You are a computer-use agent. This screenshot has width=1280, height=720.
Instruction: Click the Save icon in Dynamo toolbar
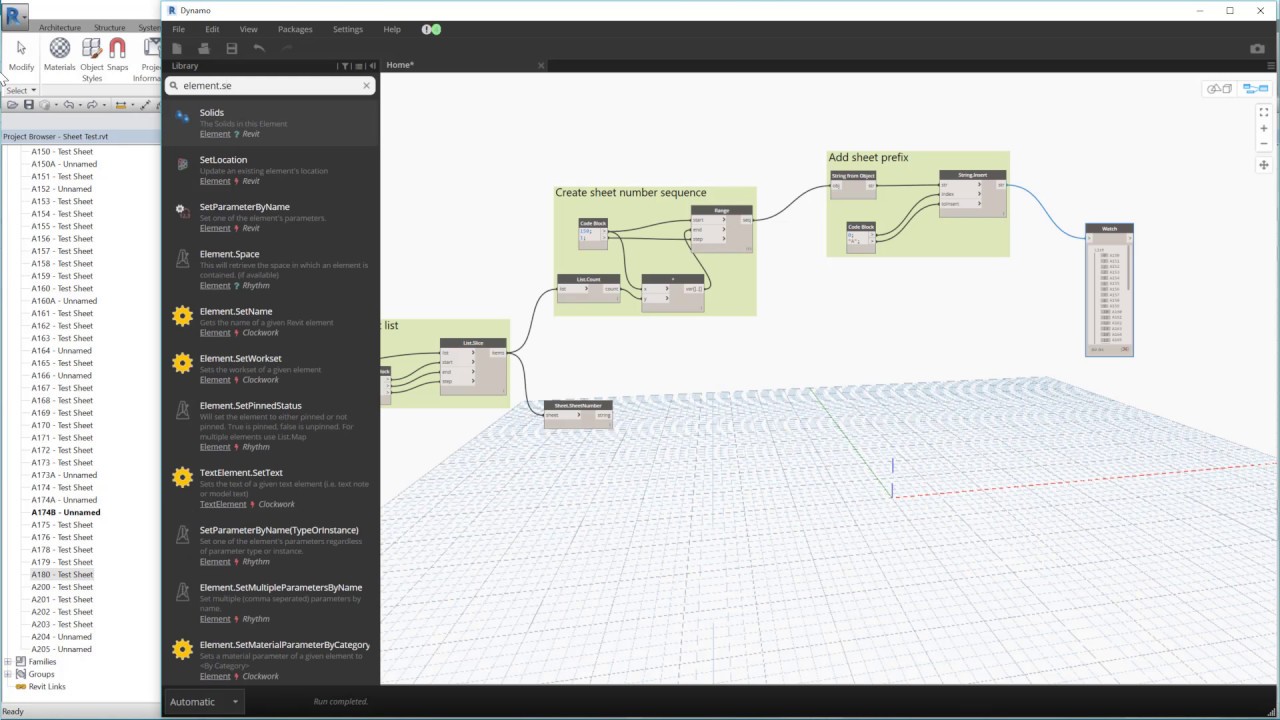[x=232, y=48]
